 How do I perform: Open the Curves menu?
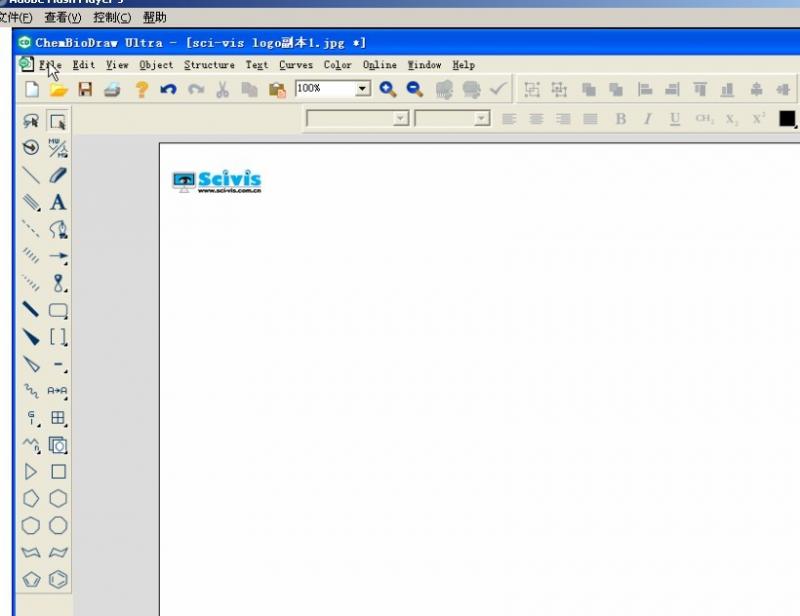[x=295, y=65]
